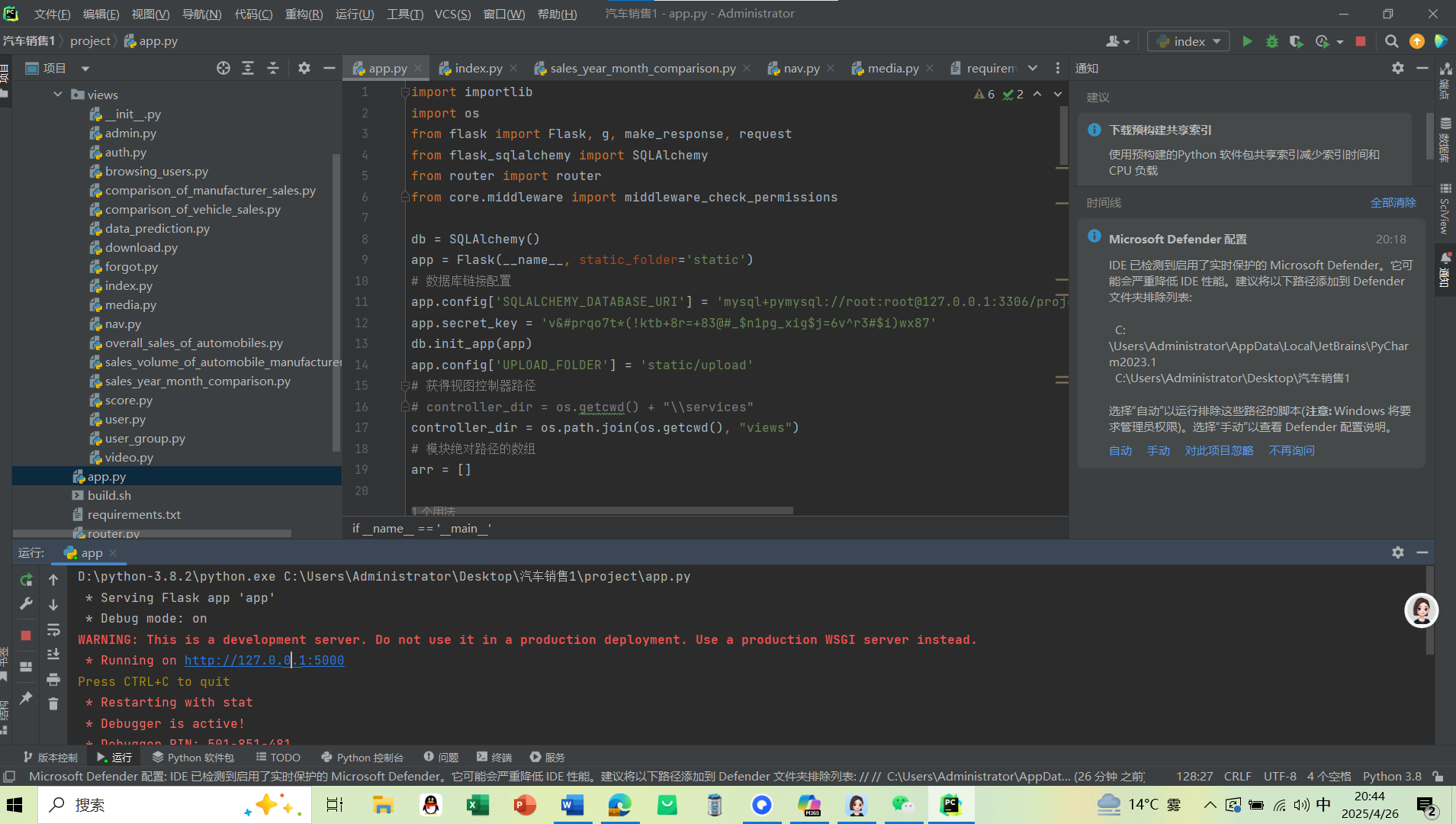Image resolution: width=1456 pixels, height=824 pixels.
Task: Open the Python 控制台 tool window
Action: pos(362,758)
